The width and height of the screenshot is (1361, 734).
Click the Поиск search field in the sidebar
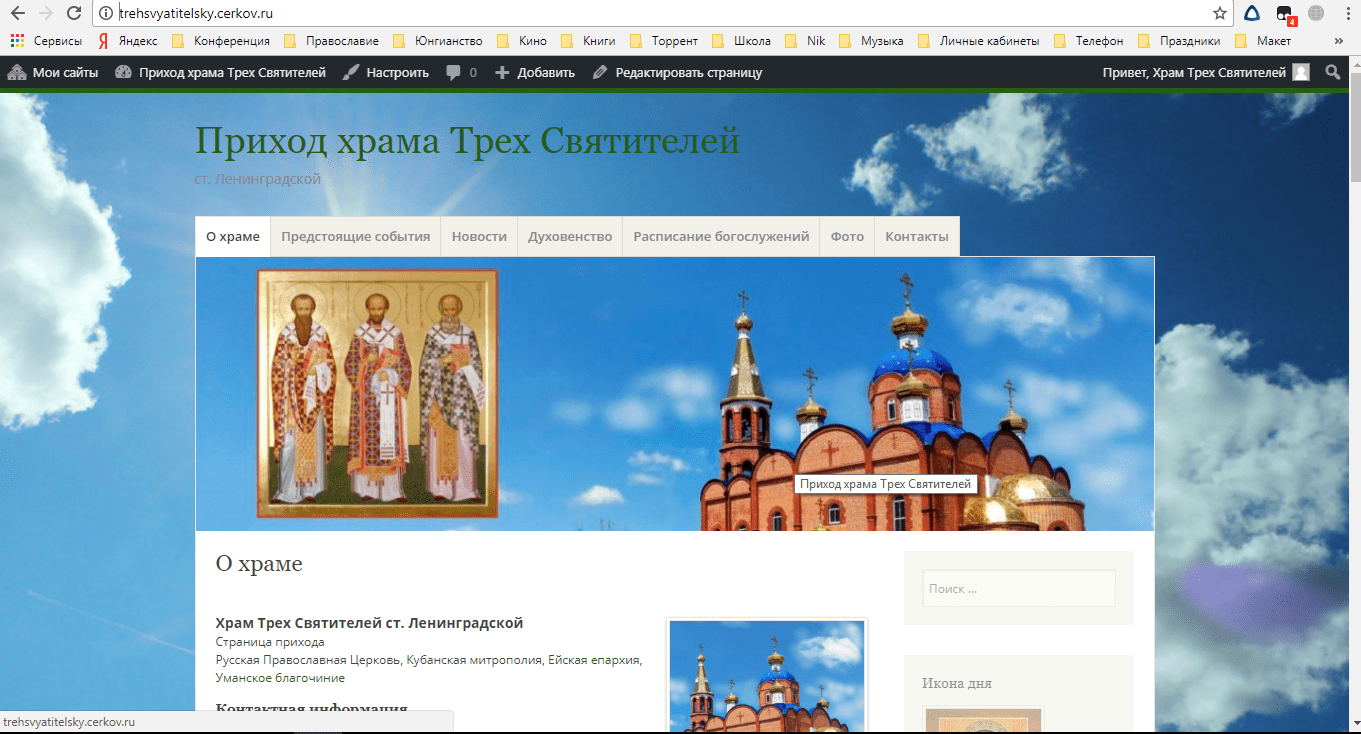(1019, 588)
